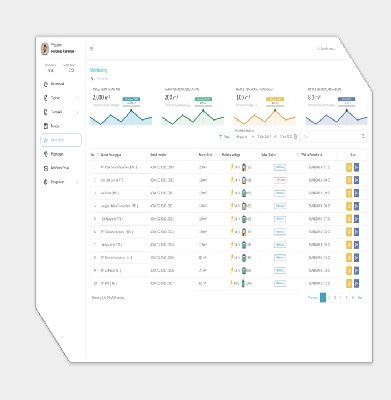
Task: Click the yellow action button in row 5
Action: coord(349,219)
